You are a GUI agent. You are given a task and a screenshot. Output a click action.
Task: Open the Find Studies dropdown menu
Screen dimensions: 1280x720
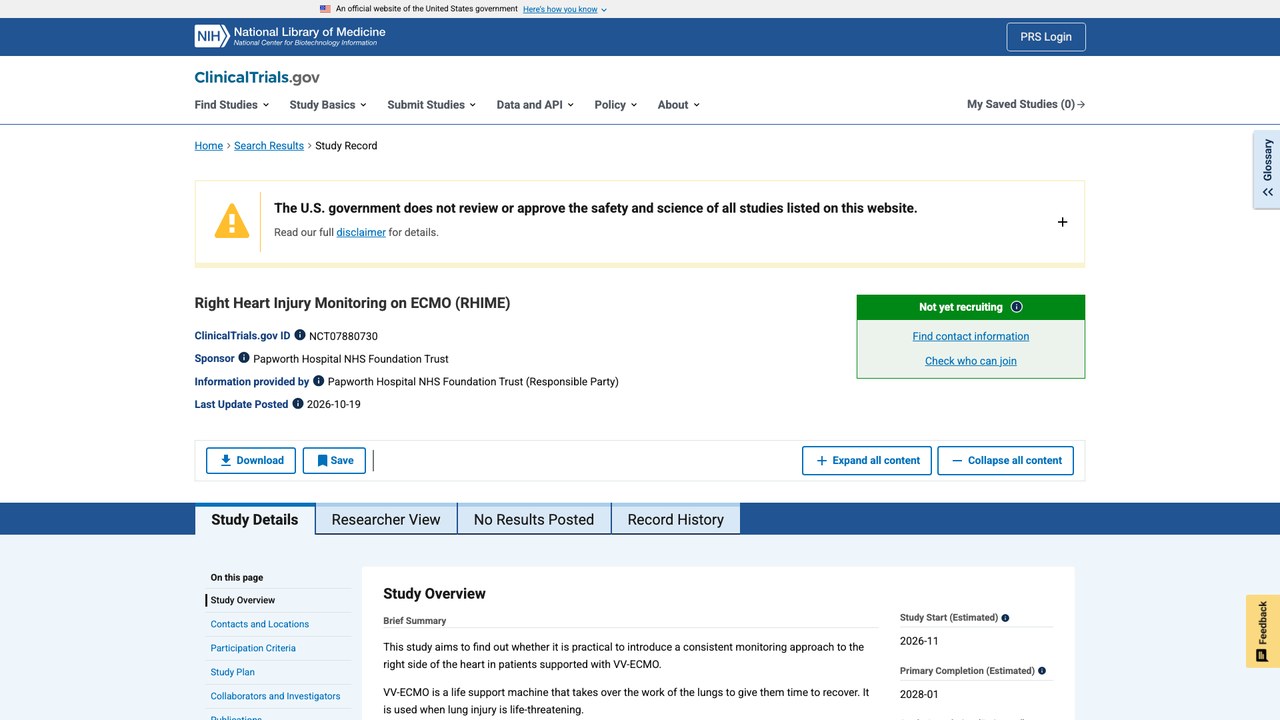tap(232, 104)
